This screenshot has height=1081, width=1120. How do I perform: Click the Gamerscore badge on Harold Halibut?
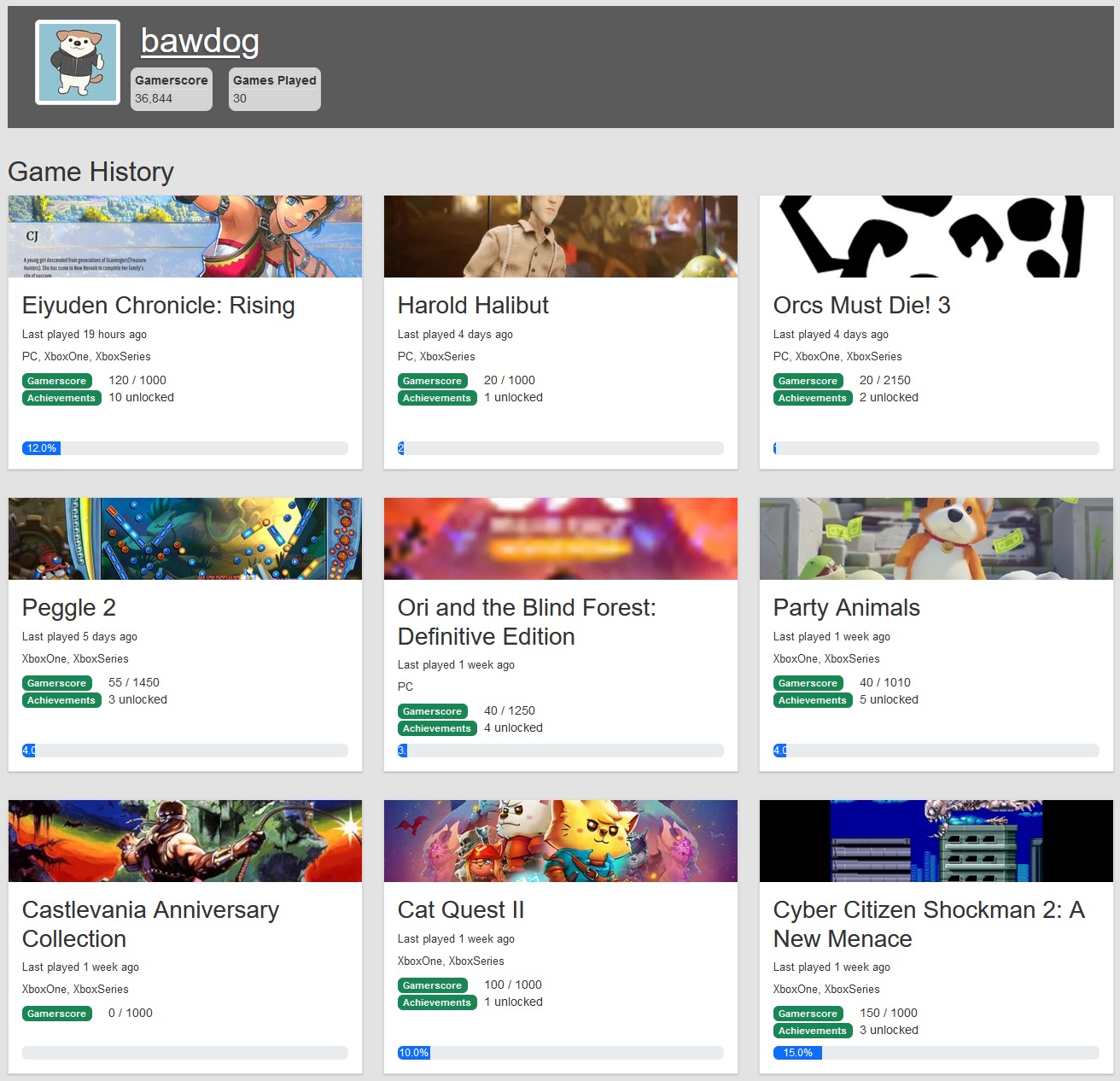pyautogui.click(x=433, y=381)
